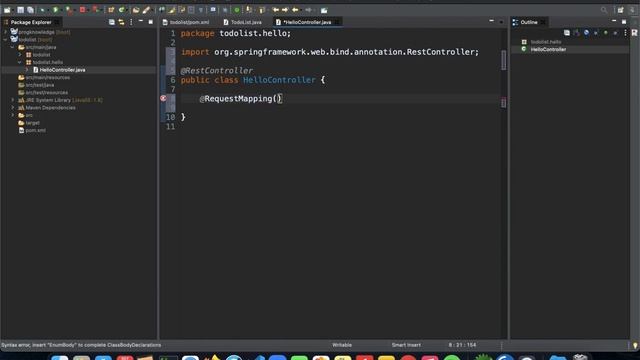Switch to the todolist/pom.xml tab
640x360 pixels.
(186, 22)
